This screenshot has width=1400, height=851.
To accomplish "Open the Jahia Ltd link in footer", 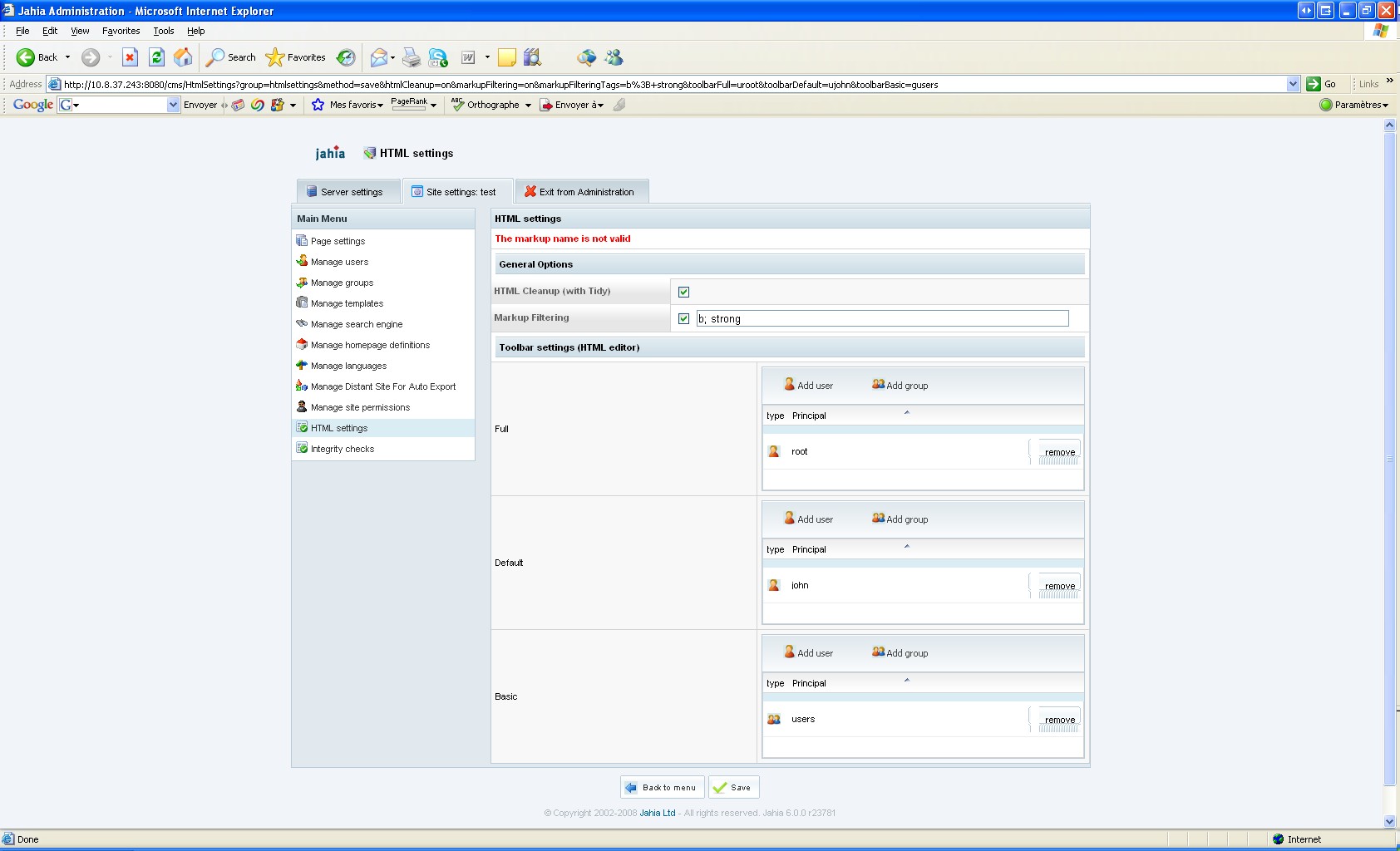I will pos(657,813).
